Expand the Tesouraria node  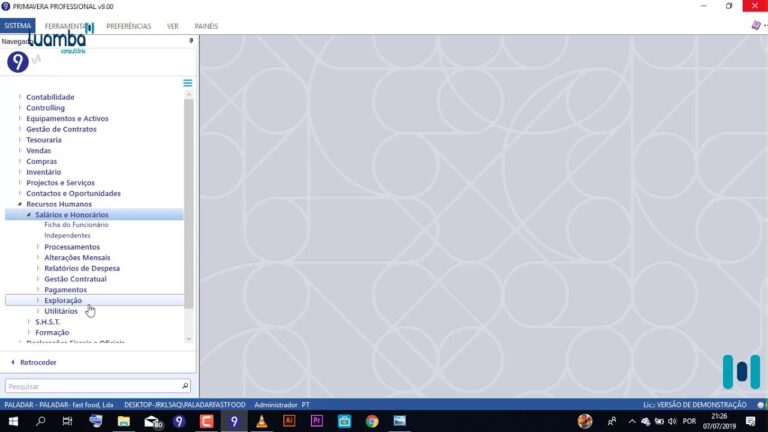[20, 140]
